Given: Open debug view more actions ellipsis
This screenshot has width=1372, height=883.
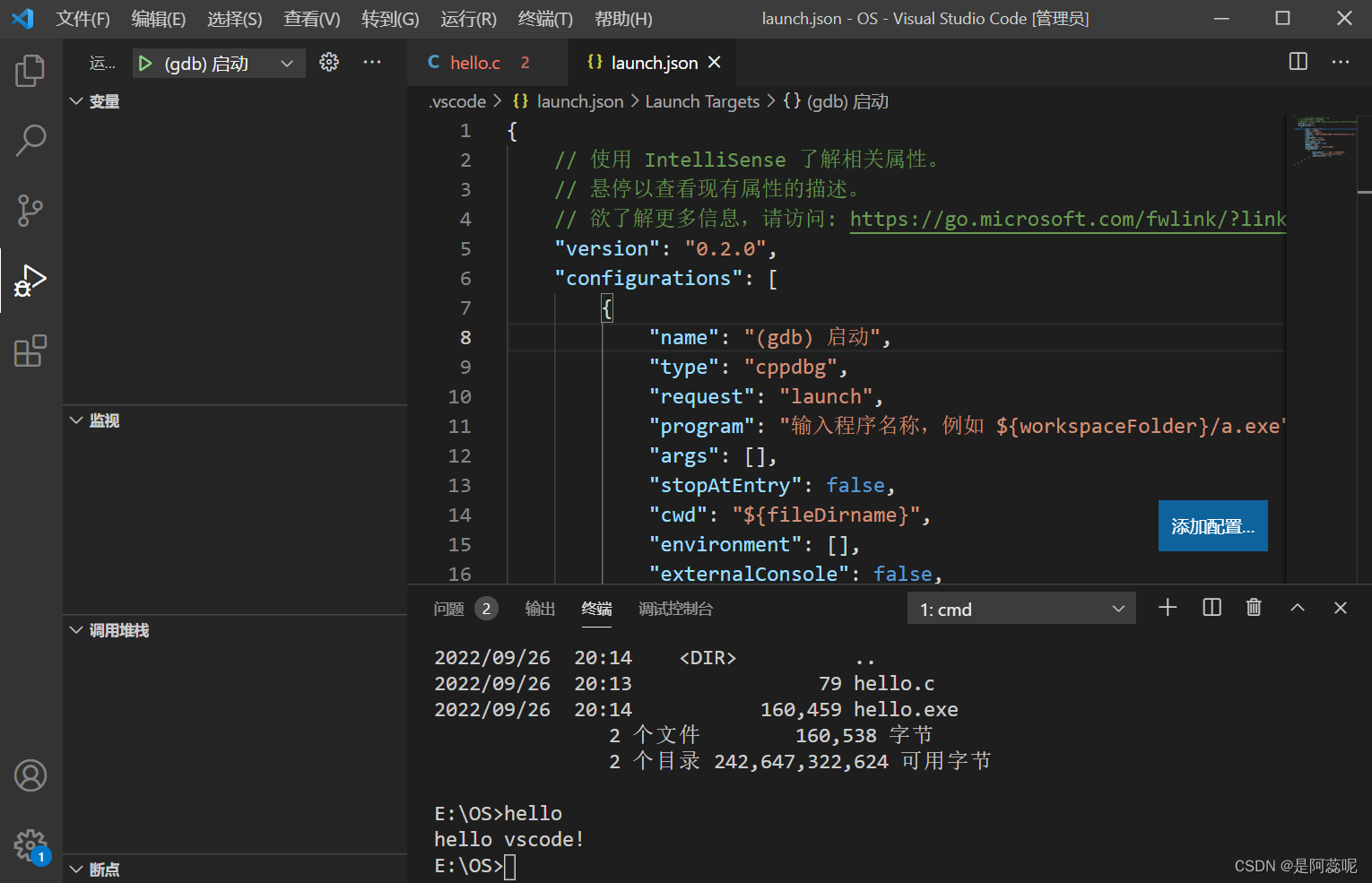Looking at the screenshot, I should pos(372,62).
